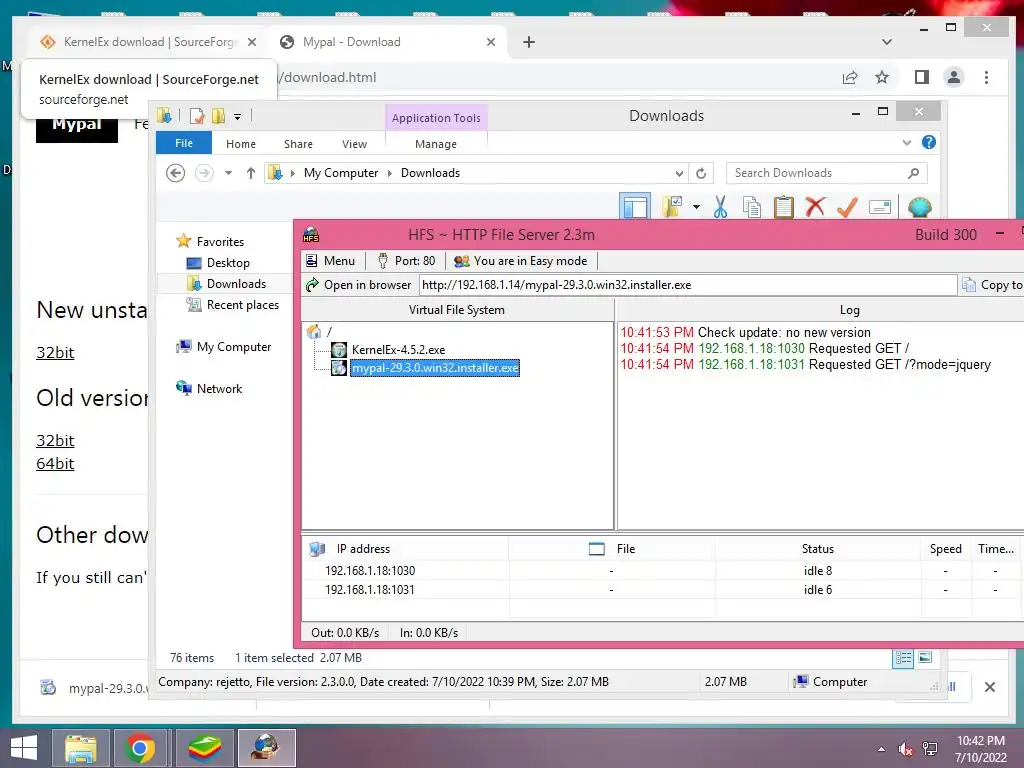This screenshot has width=1024, height=768.
Task: Click the preview pane layout icon in Explorer toolbar
Action: click(635, 207)
